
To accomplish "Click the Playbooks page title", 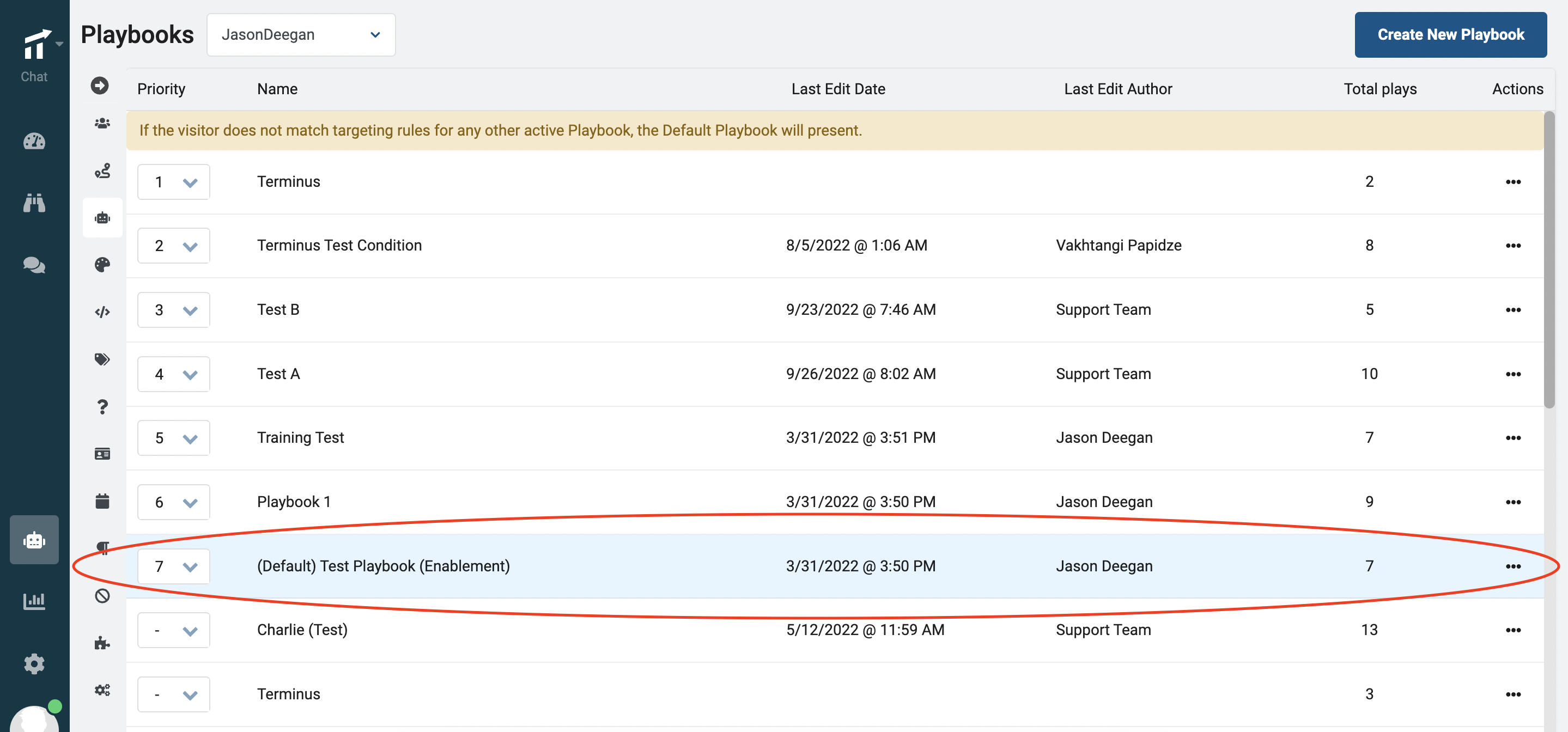I will coord(137,35).
